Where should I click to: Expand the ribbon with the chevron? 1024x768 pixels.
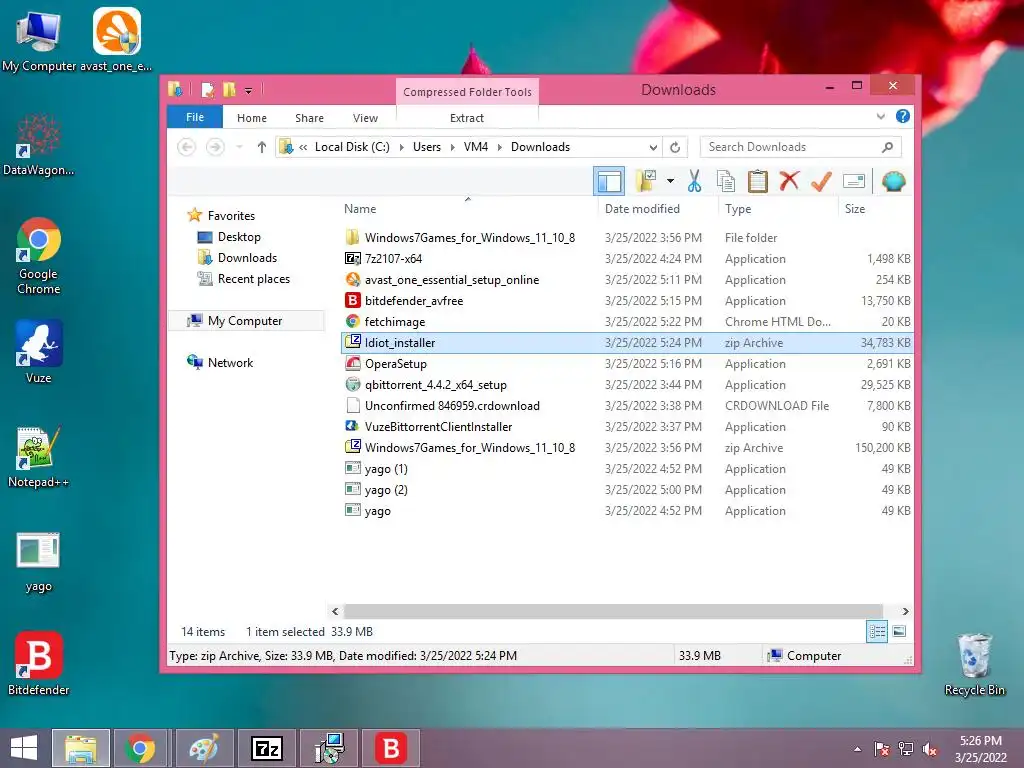click(x=880, y=117)
